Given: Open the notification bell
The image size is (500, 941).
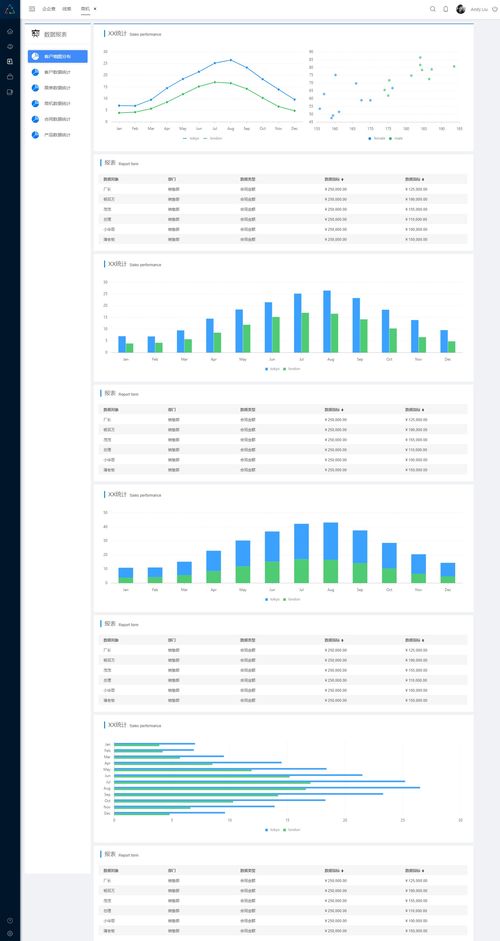Looking at the screenshot, I should (445, 9).
